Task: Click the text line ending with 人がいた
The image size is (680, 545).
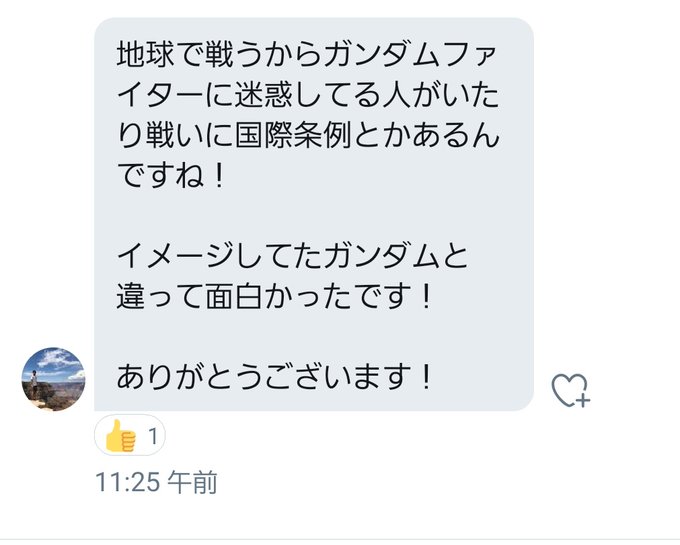Action: (308, 95)
